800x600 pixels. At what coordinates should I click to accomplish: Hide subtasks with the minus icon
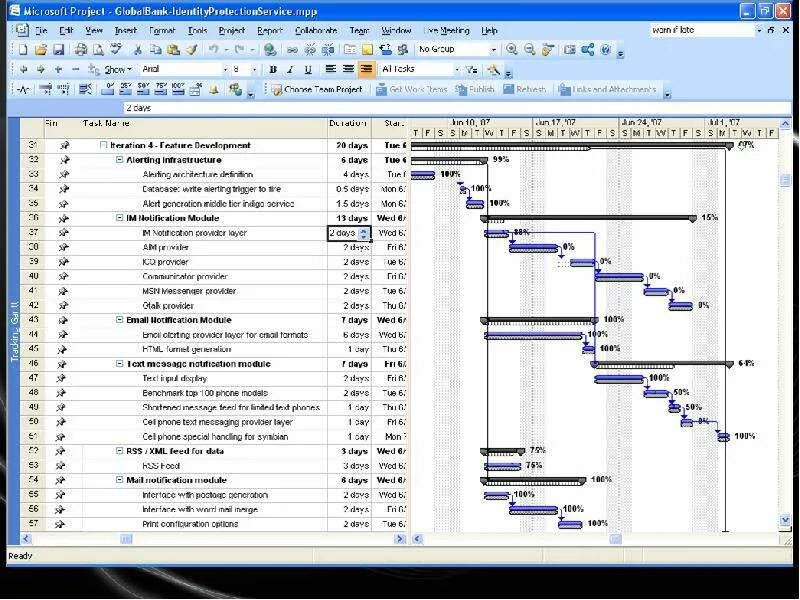pyautogui.click(x=76, y=69)
